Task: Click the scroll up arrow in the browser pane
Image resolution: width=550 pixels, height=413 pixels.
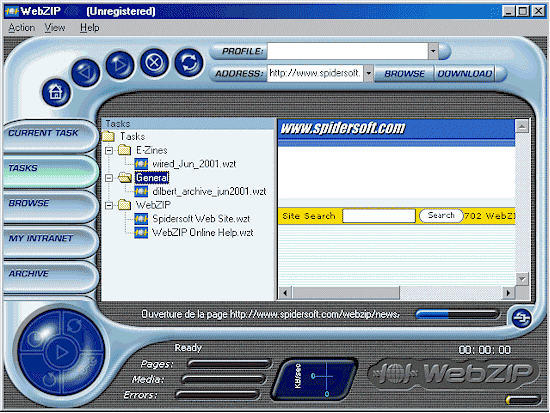Action: click(x=522, y=126)
